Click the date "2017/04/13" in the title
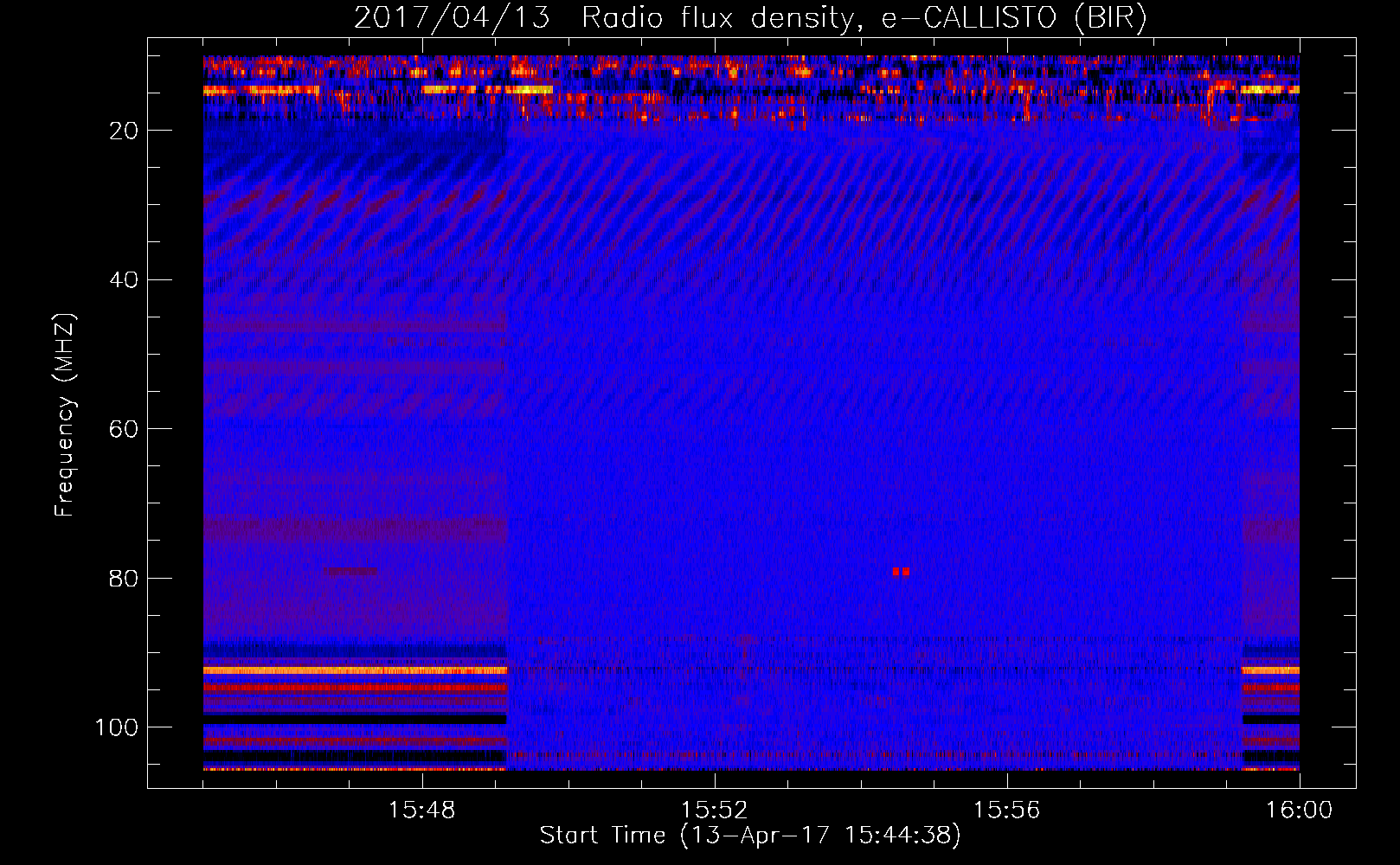 tap(452, 18)
